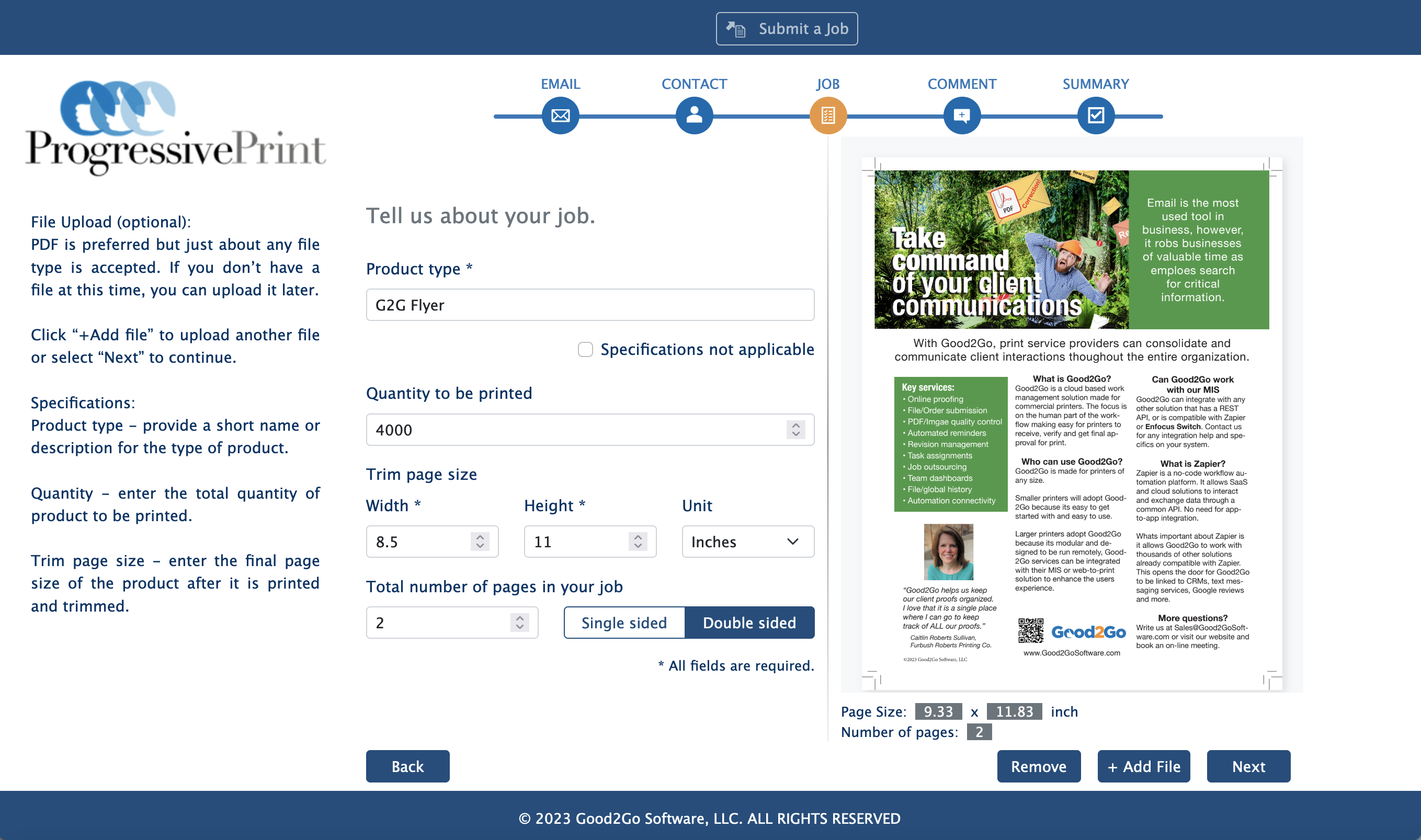Focus the total number of pages field
The width and height of the screenshot is (1421, 840).
click(452, 623)
